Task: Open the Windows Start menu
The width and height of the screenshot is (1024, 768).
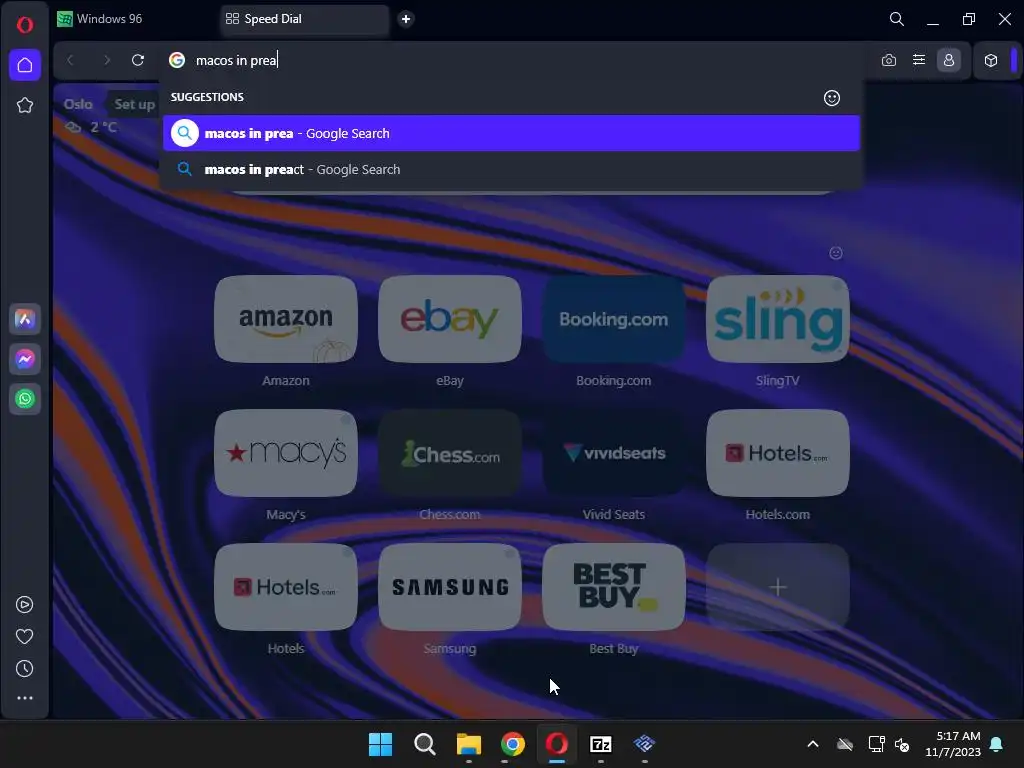Action: (381, 744)
